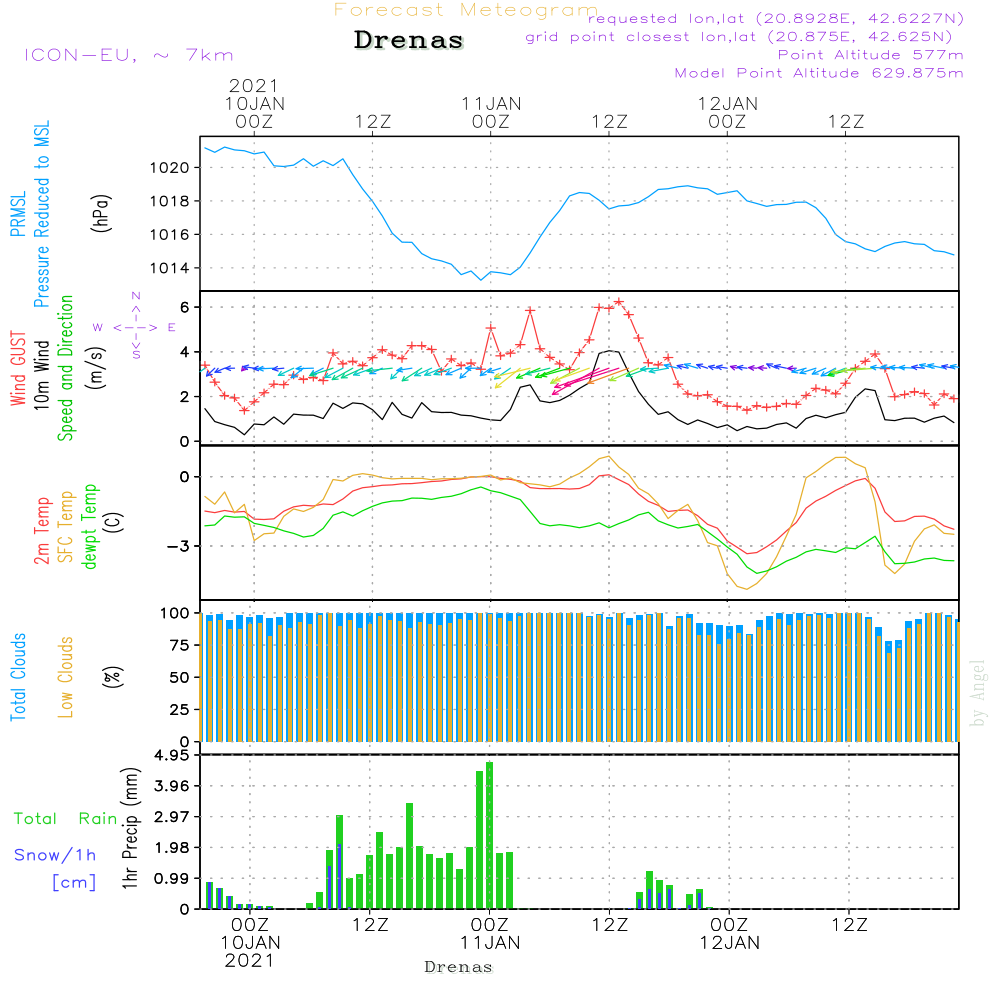Click the blue "Snow/1h" legend label
Image resolution: width=1000 pixels, height=1000 pixels.
[55, 855]
